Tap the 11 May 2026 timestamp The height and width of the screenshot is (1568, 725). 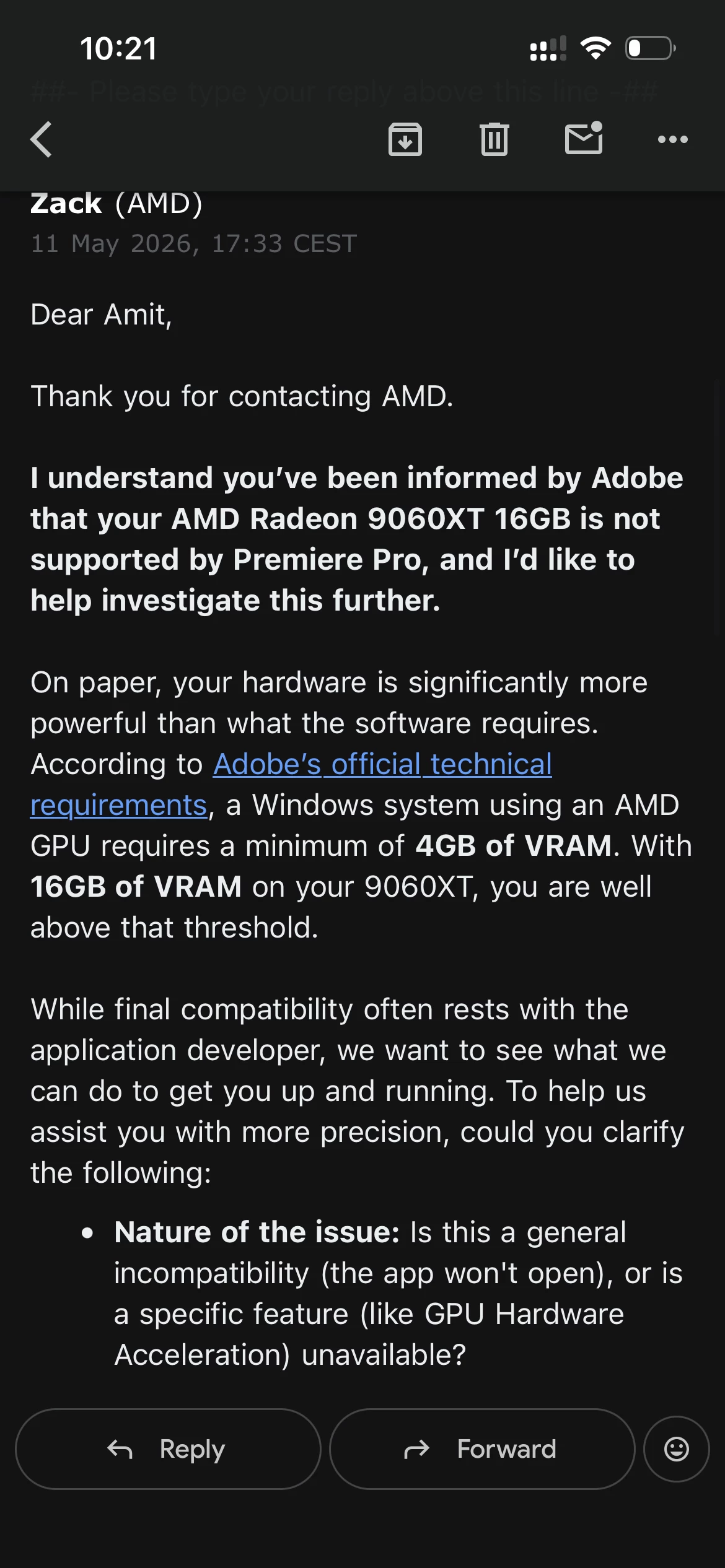[x=194, y=243]
